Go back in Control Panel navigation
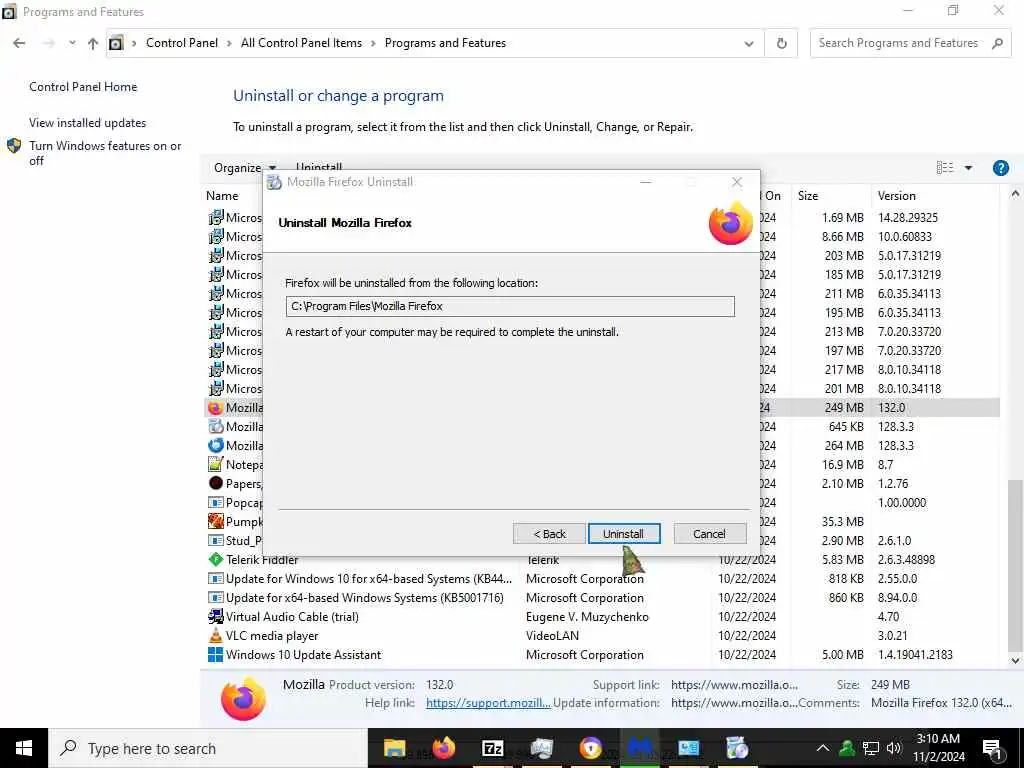This screenshot has height=768, width=1024. click(19, 43)
